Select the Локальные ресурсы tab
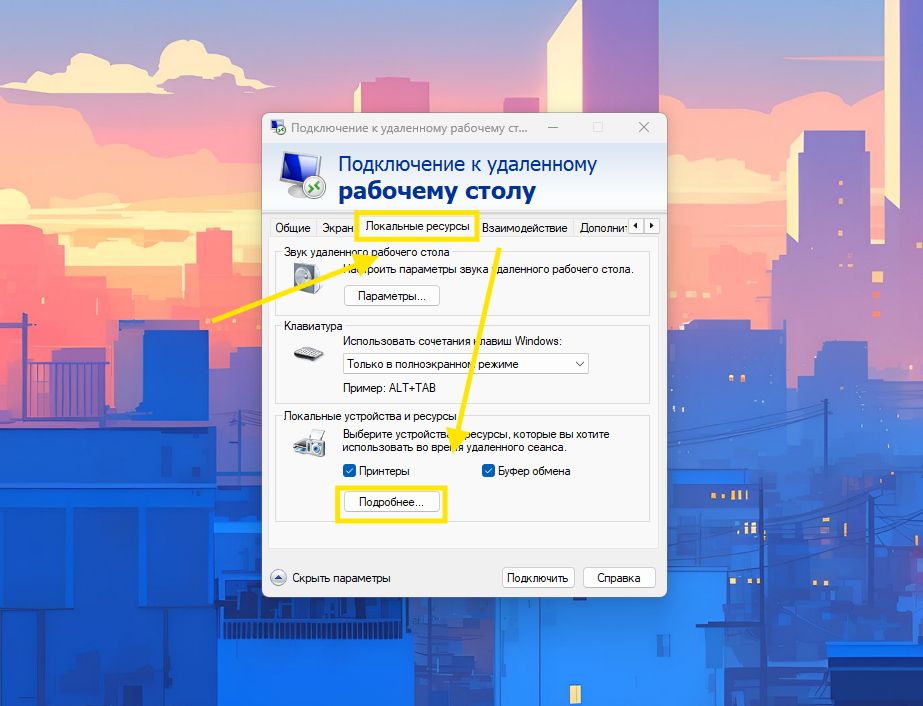The width and height of the screenshot is (923, 706). tap(417, 226)
